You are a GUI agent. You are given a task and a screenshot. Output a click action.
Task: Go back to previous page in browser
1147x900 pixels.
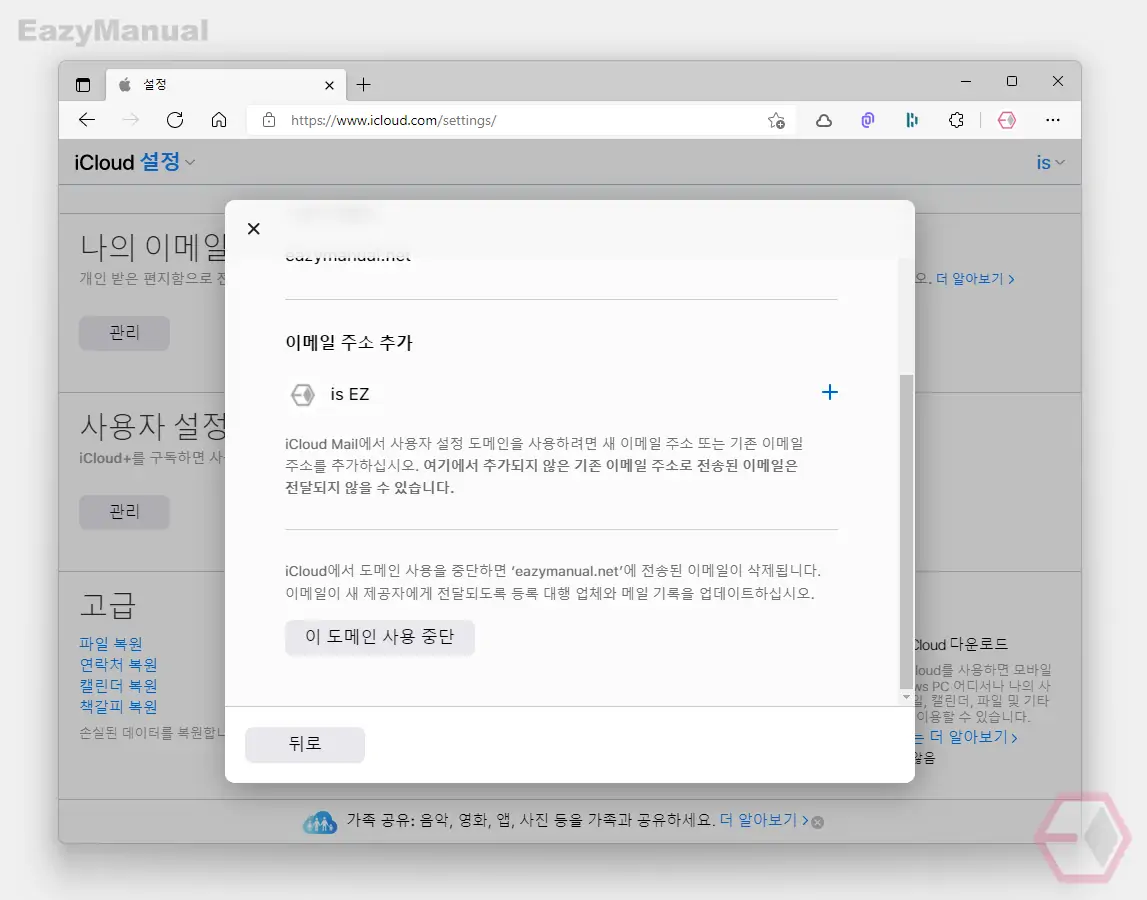tap(87, 120)
